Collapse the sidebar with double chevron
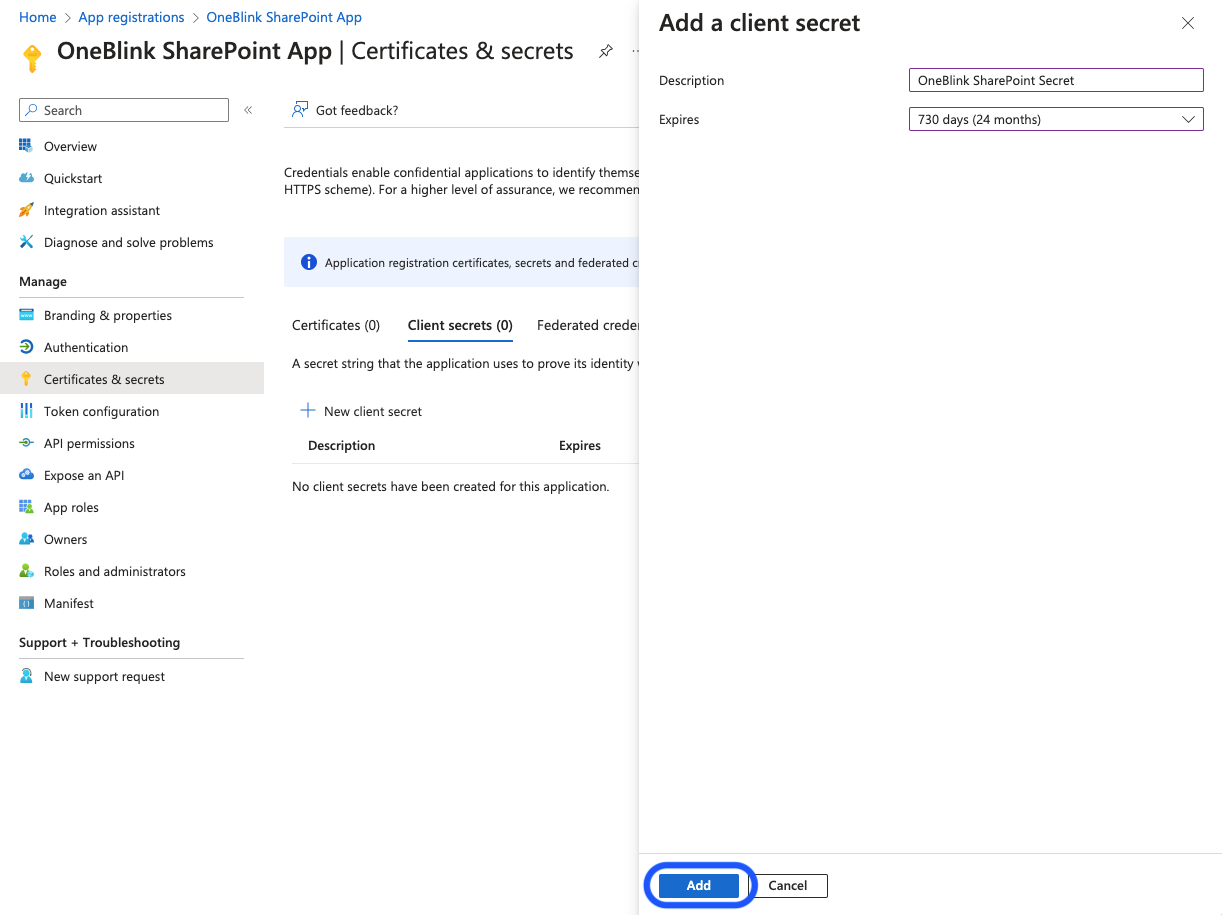The width and height of the screenshot is (1222, 915). point(248,110)
